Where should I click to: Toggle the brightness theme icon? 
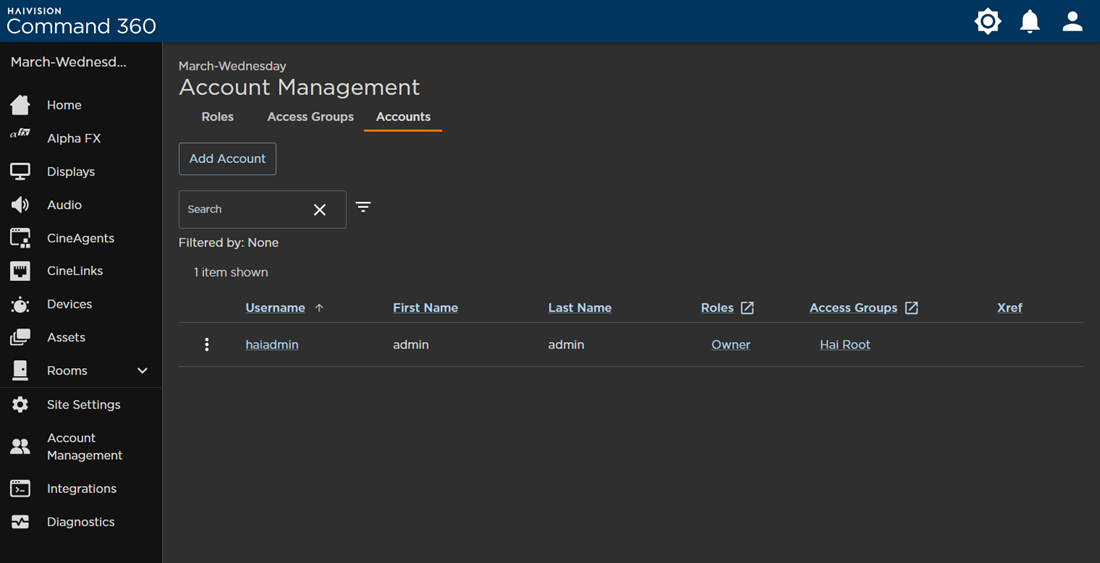[x=988, y=21]
